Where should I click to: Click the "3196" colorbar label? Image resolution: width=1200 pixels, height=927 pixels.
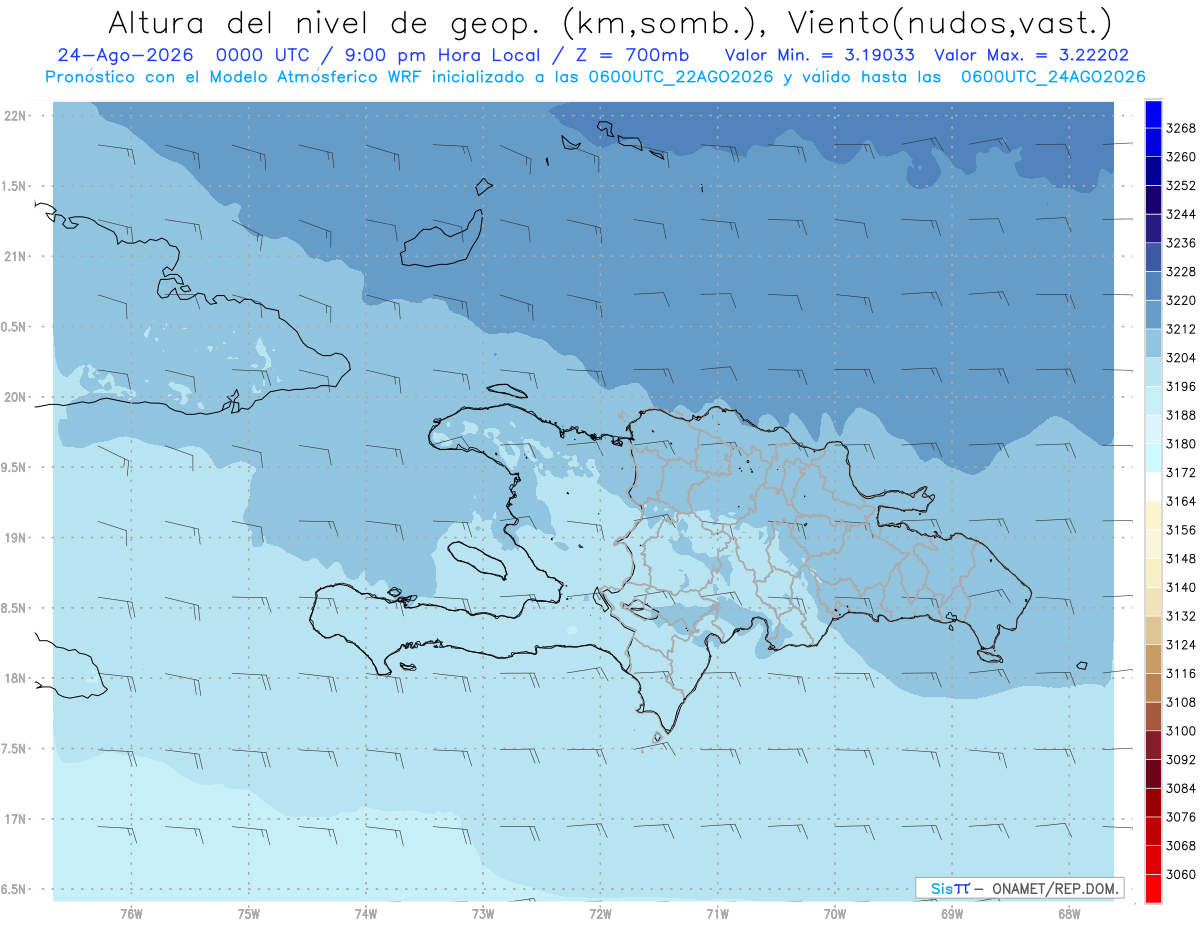tap(1181, 386)
